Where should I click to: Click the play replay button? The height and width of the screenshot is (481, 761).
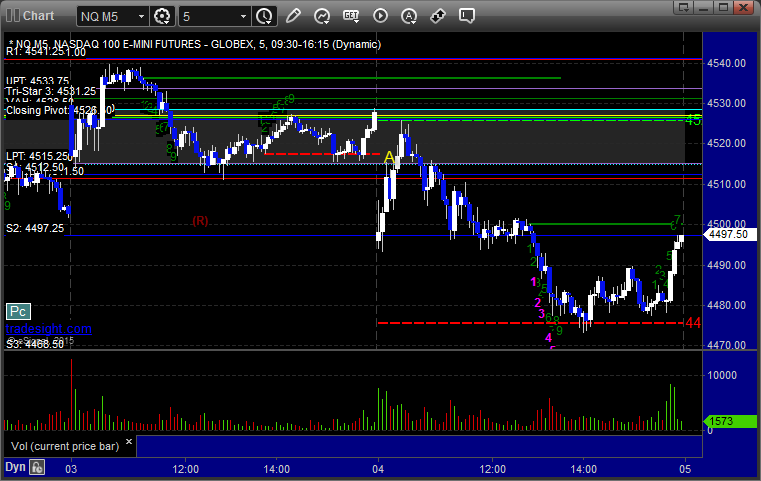380,16
